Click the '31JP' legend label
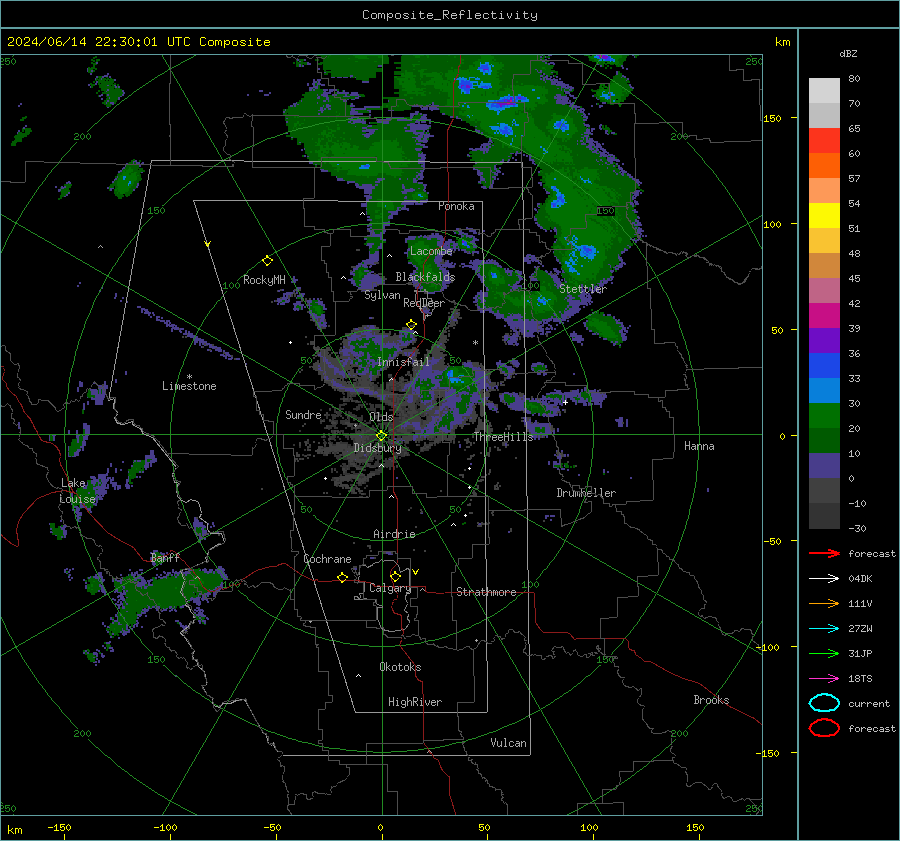 click(860, 653)
